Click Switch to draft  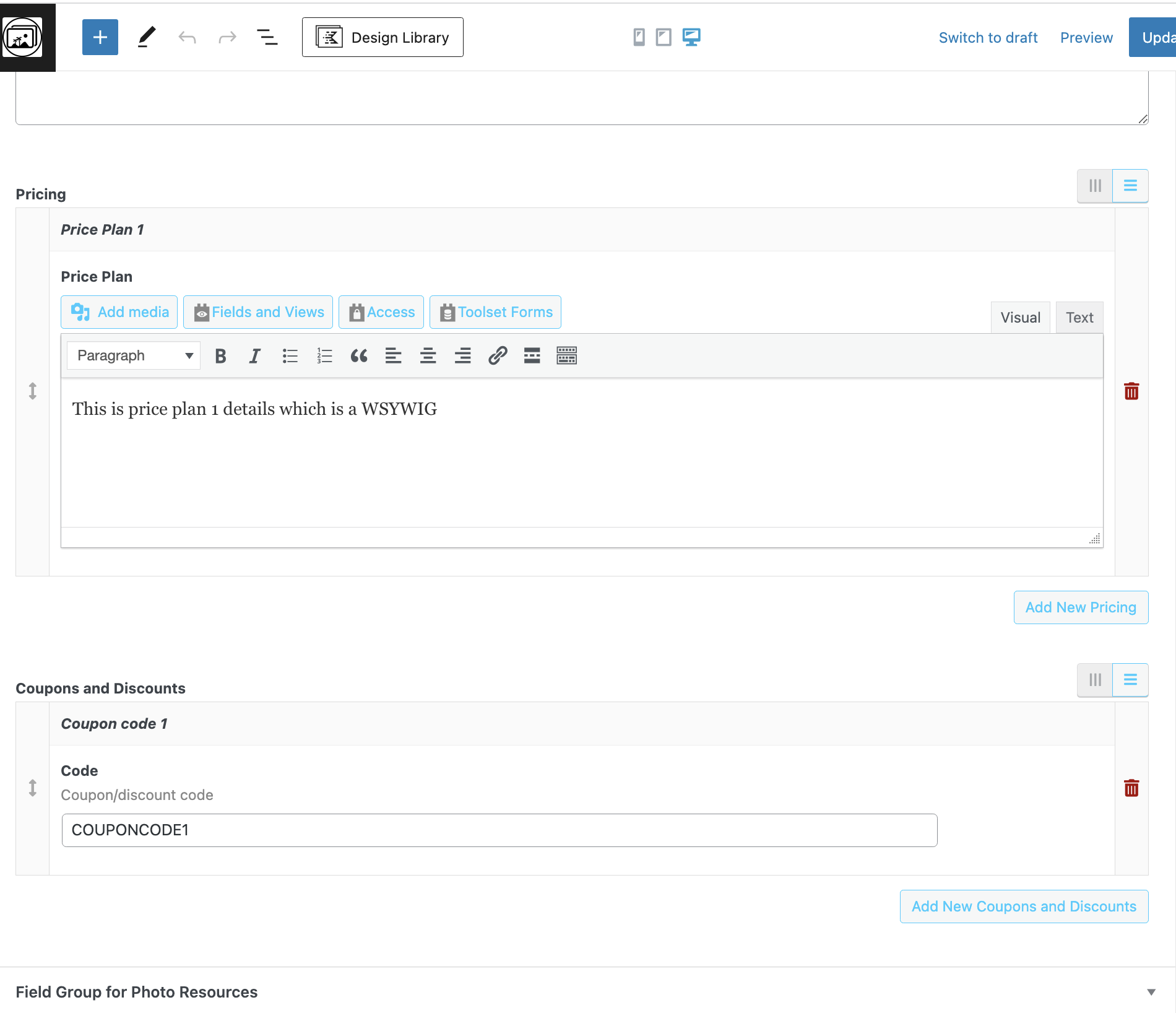988,38
